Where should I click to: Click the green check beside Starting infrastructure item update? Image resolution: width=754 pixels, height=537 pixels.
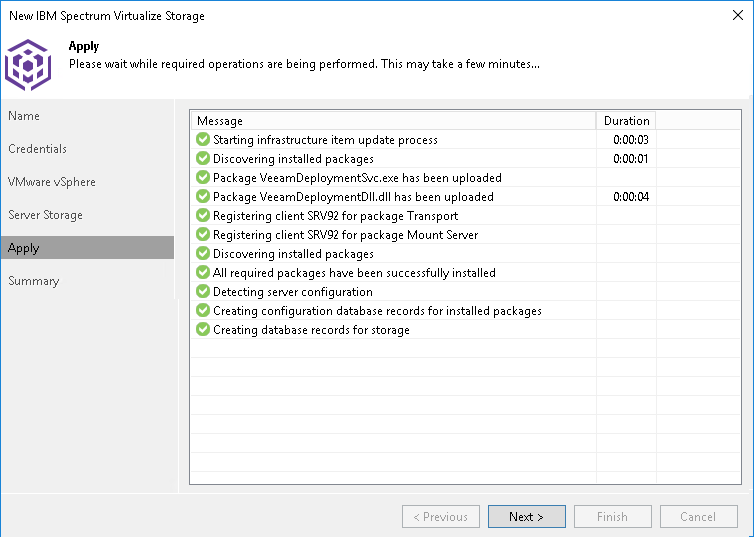pos(203,140)
